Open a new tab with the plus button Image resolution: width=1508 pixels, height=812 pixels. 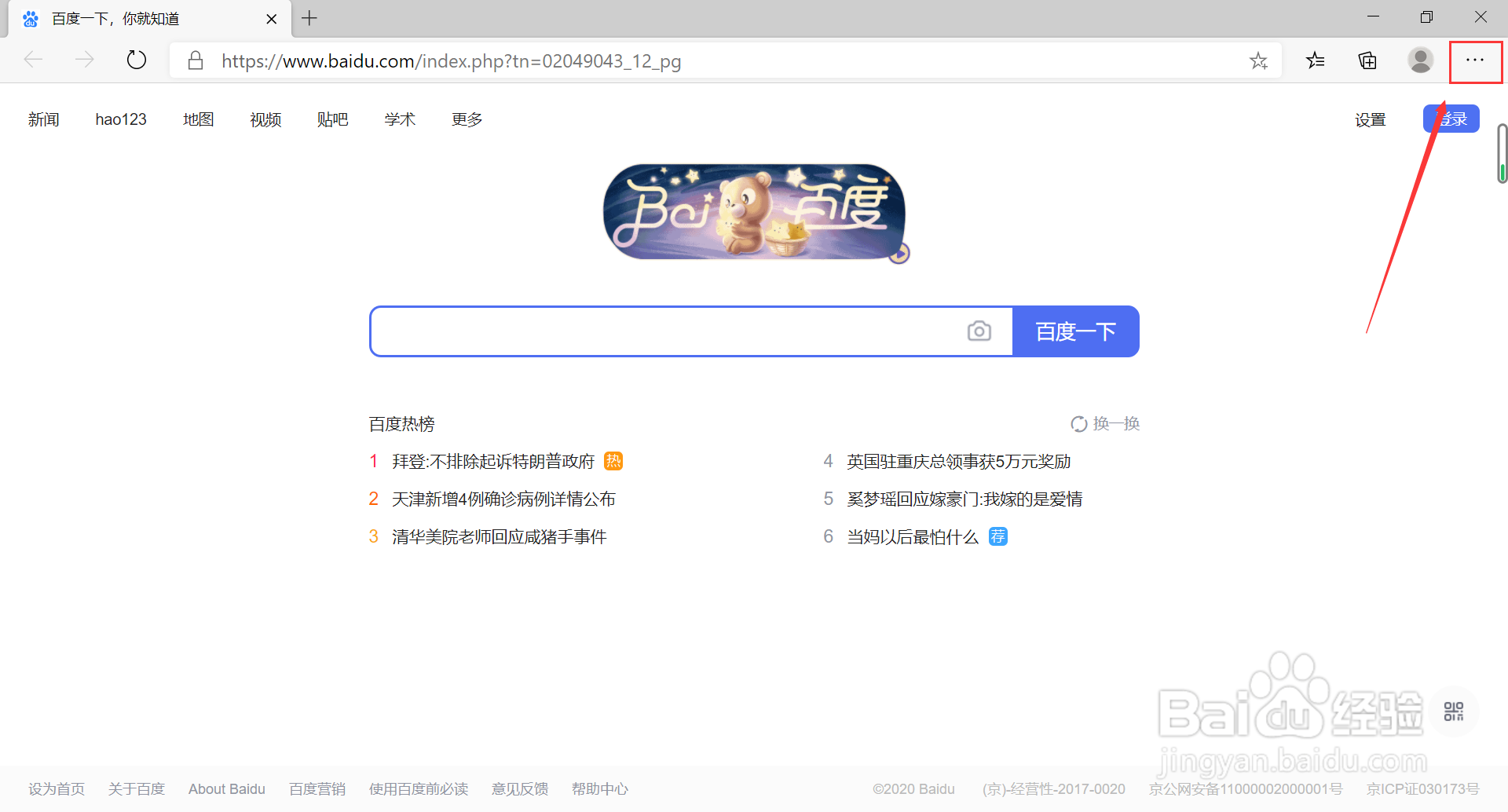click(309, 18)
